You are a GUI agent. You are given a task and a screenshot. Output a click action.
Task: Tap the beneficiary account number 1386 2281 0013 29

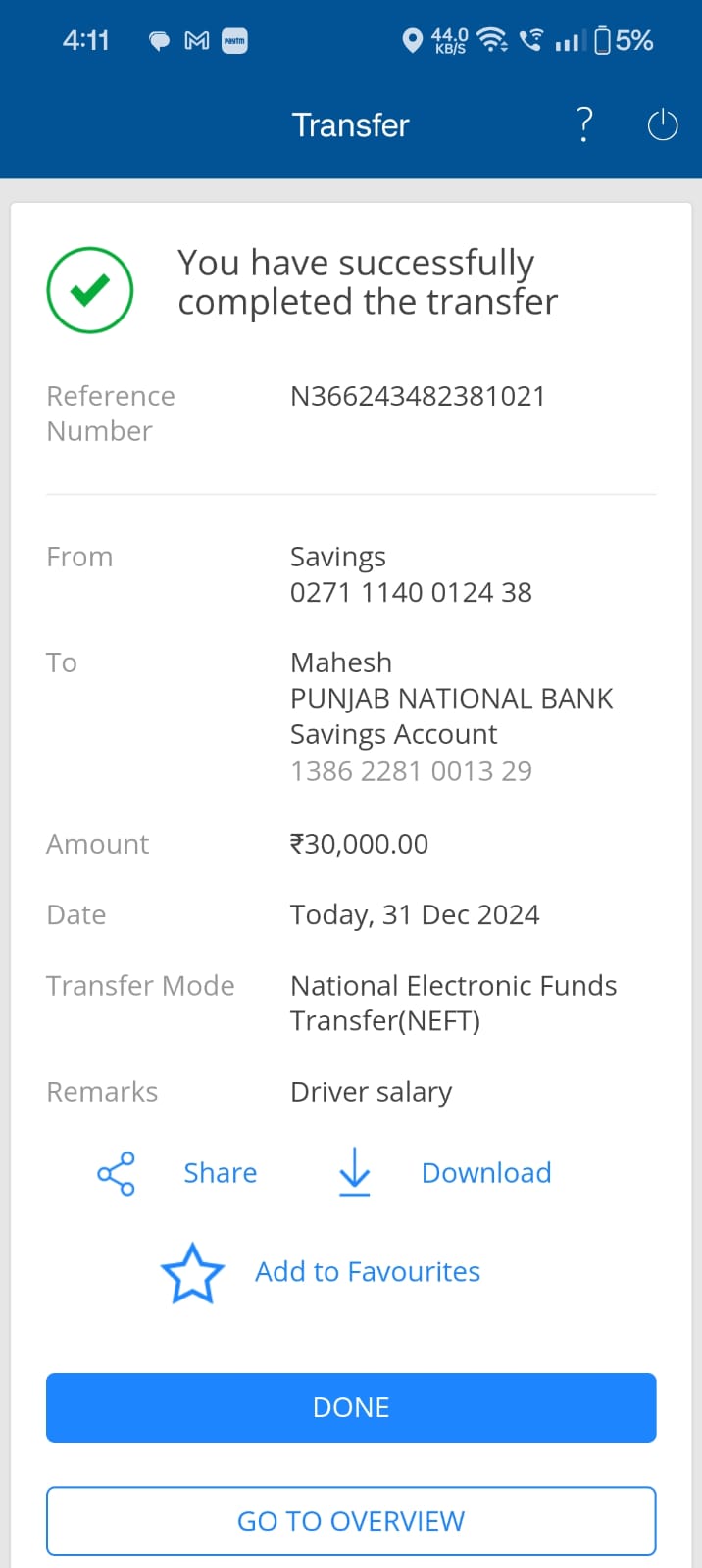point(411,771)
